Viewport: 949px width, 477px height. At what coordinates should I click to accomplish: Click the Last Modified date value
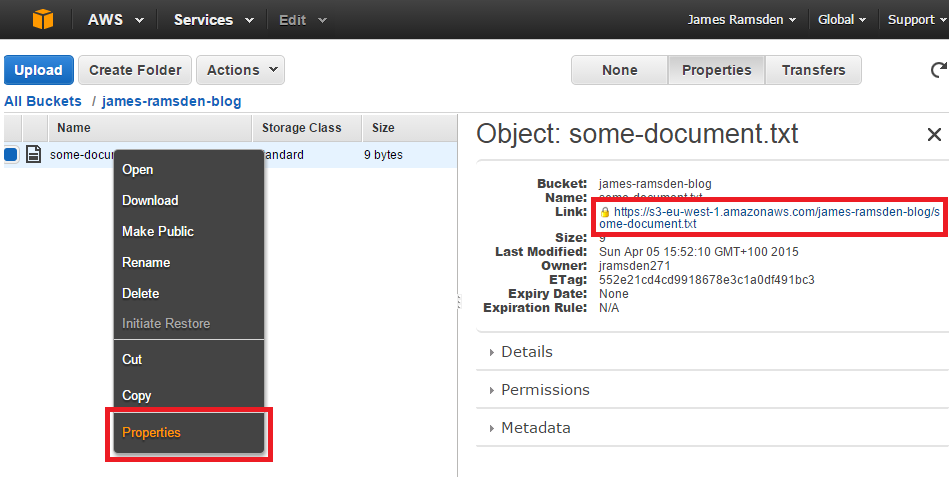pos(699,252)
